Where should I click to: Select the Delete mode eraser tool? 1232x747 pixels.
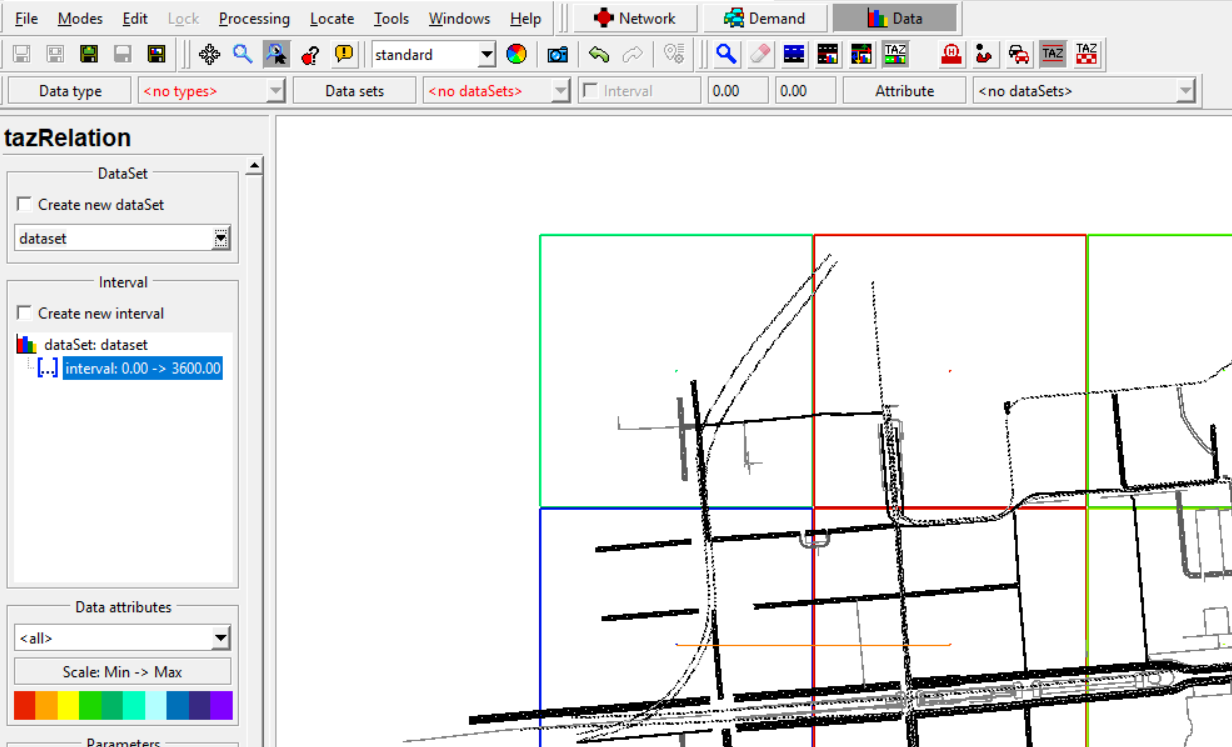758,53
